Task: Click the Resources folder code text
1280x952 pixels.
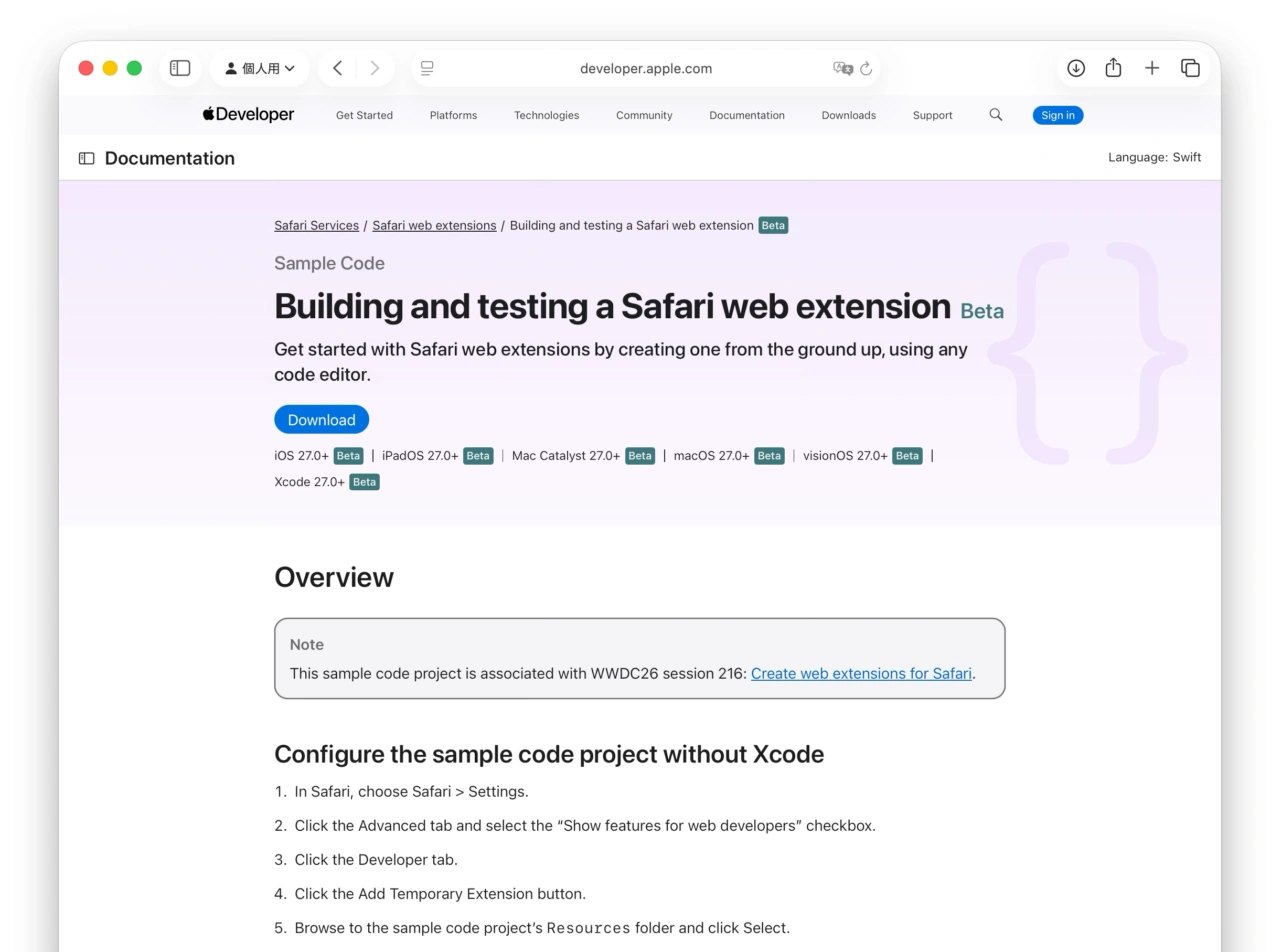Action: point(588,928)
